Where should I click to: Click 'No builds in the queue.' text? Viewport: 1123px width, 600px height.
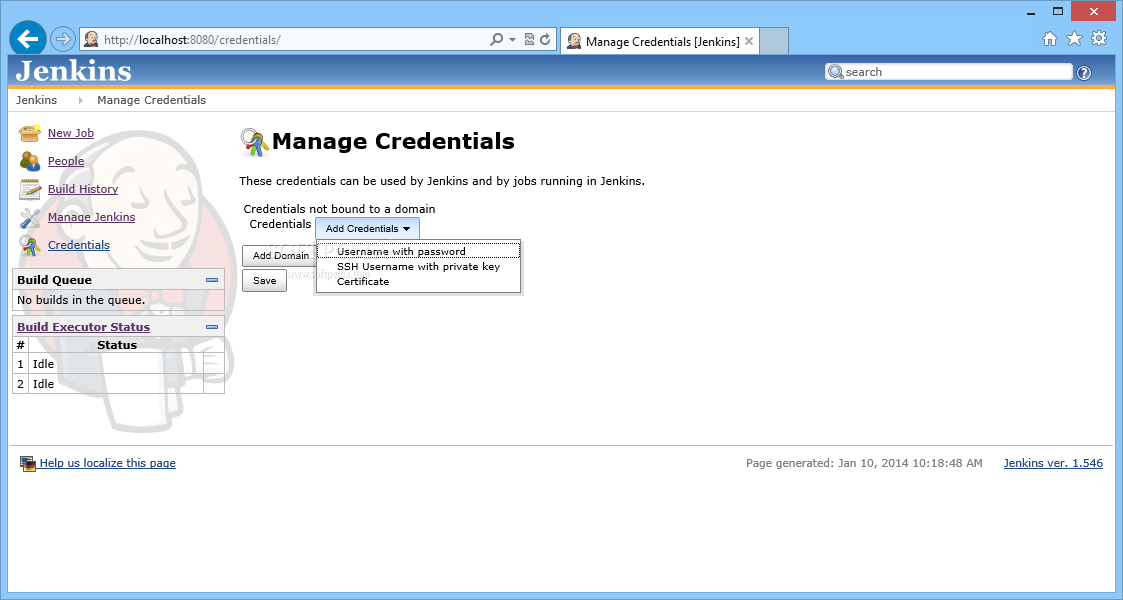[x=81, y=300]
